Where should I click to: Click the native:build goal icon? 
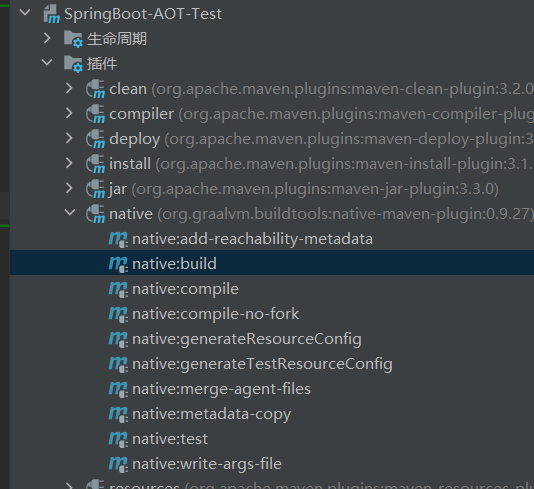(x=118, y=264)
